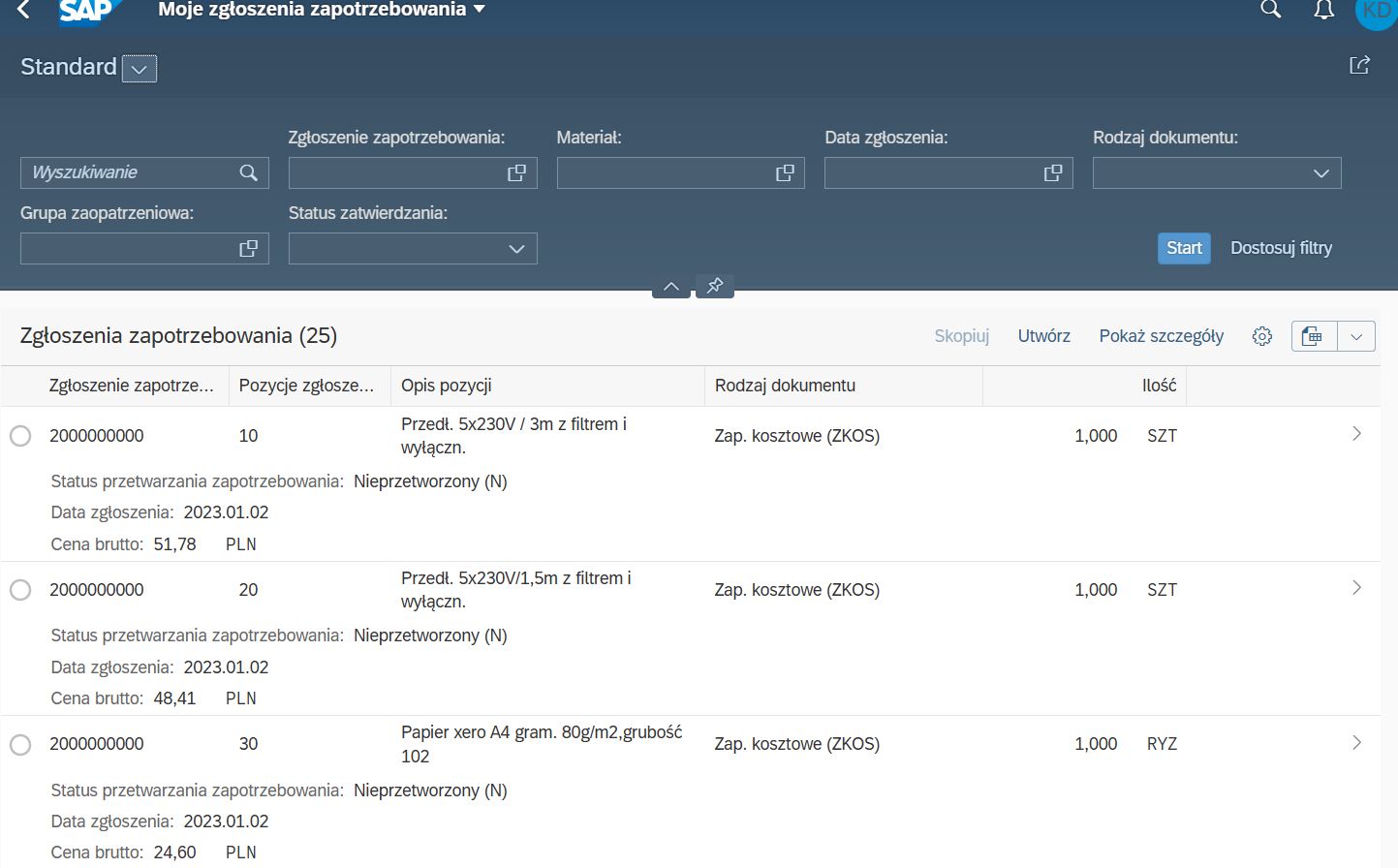Collapse the filter bar with the up chevron
Screen dimensions: 1398x868
(670, 286)
